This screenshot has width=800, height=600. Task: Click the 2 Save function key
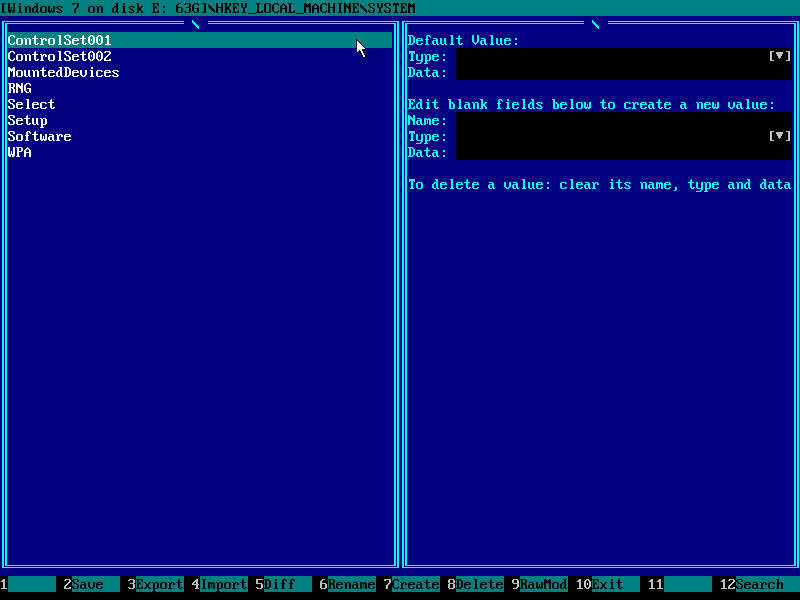(91, 584)
